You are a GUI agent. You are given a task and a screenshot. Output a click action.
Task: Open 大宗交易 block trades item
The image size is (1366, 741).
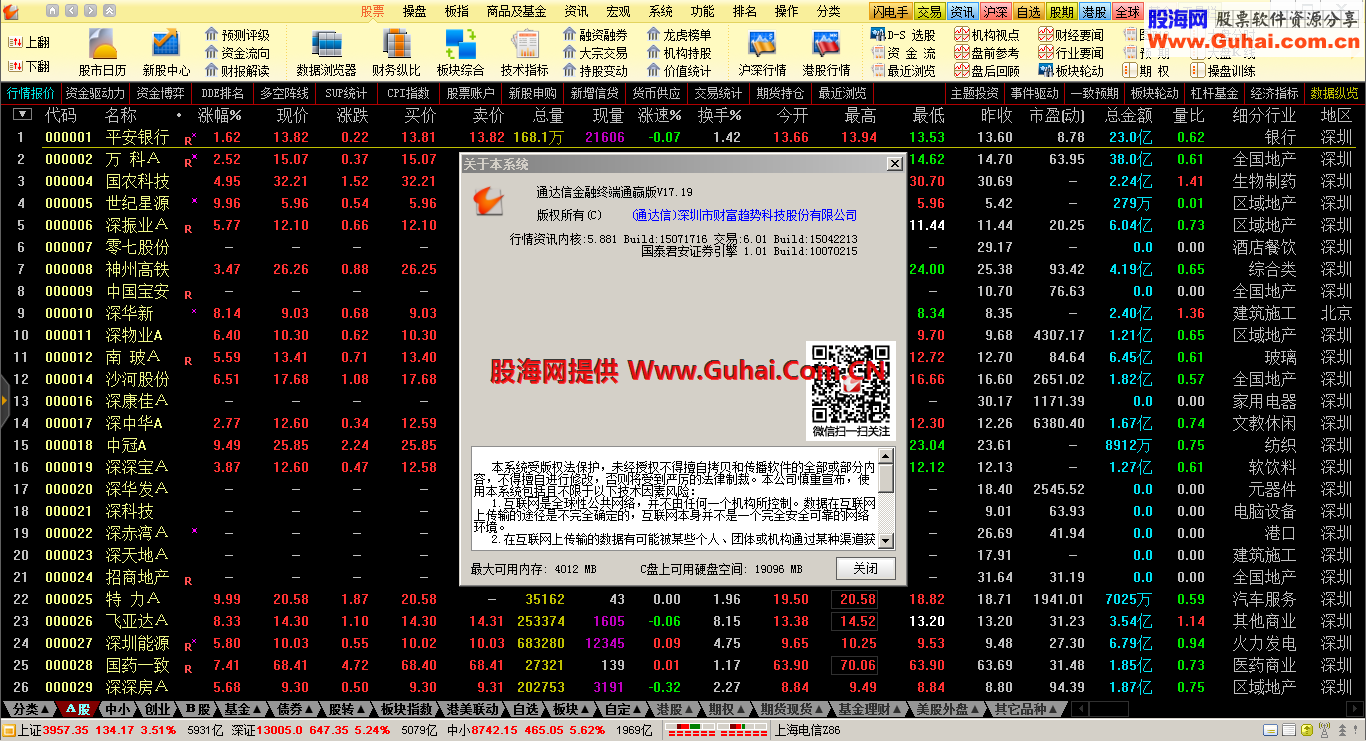[x=595, y=53]
